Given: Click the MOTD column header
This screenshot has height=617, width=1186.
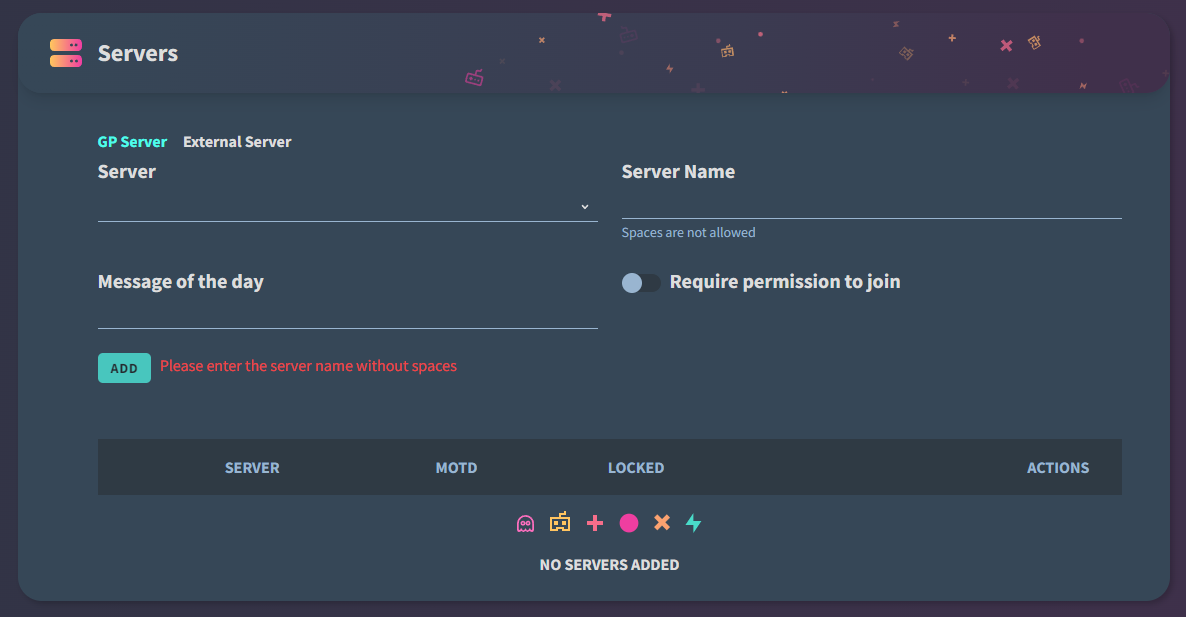Looking at the screenshot, I should 456,468.
